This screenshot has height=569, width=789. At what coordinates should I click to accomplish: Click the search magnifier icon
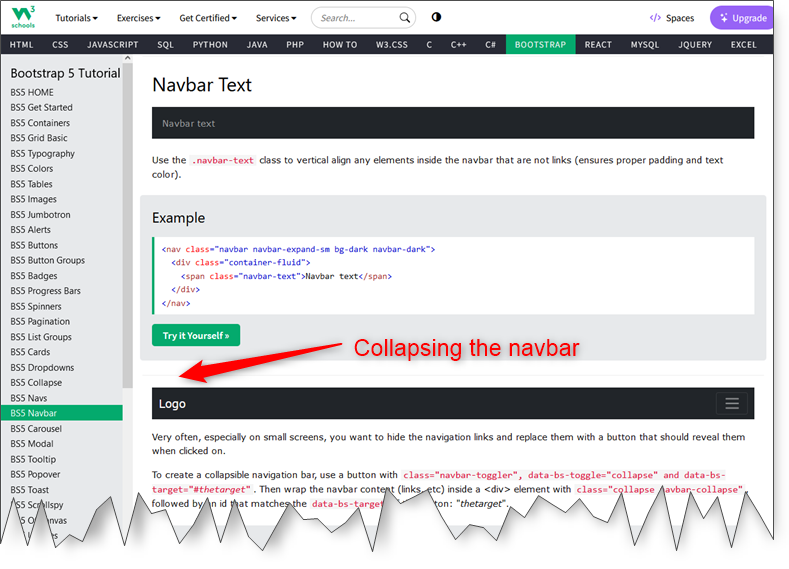pyautogui.click(x=405, y=18)
